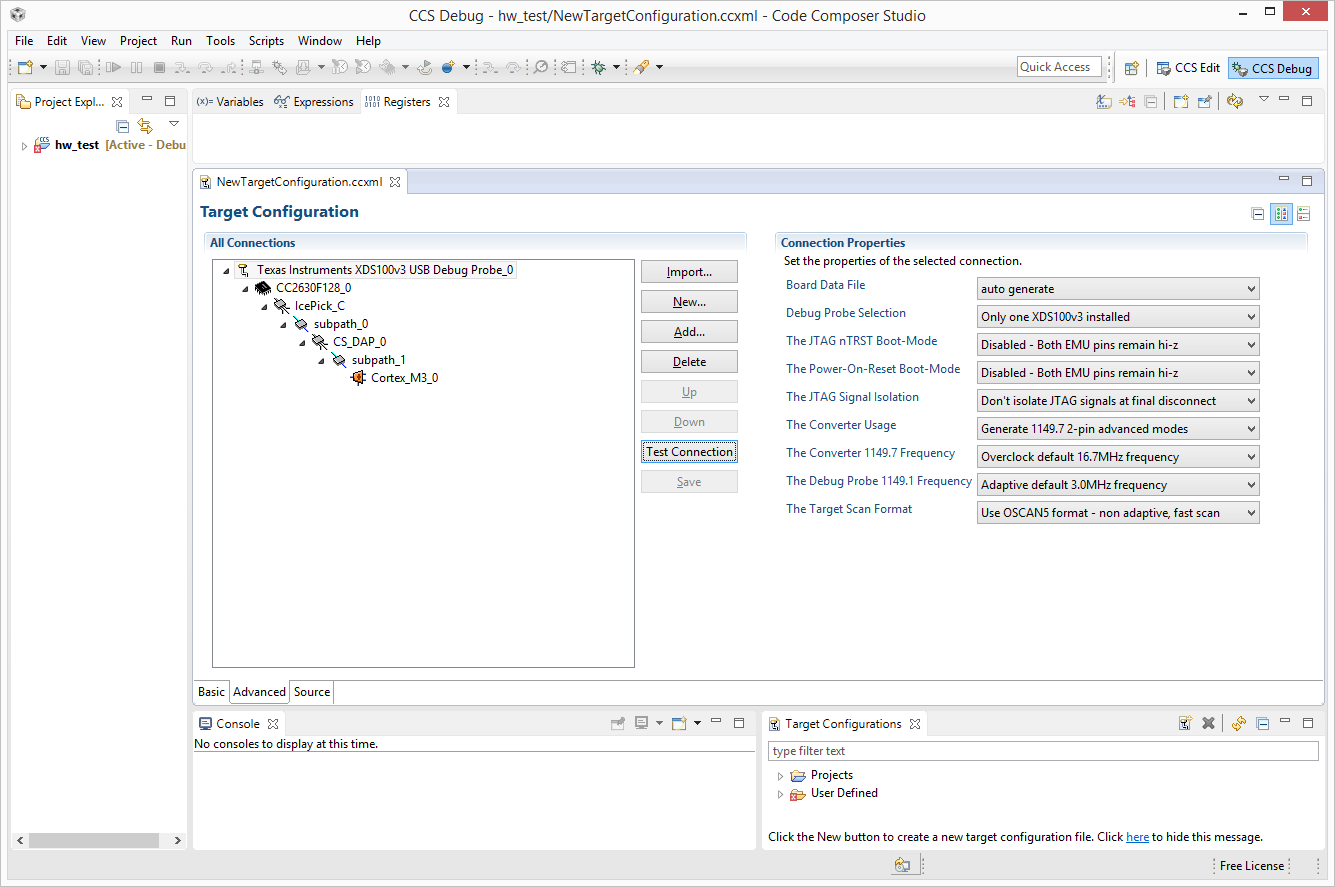Click the Add... button
The width and height of the screenshot is (1335, 887).
689,332
